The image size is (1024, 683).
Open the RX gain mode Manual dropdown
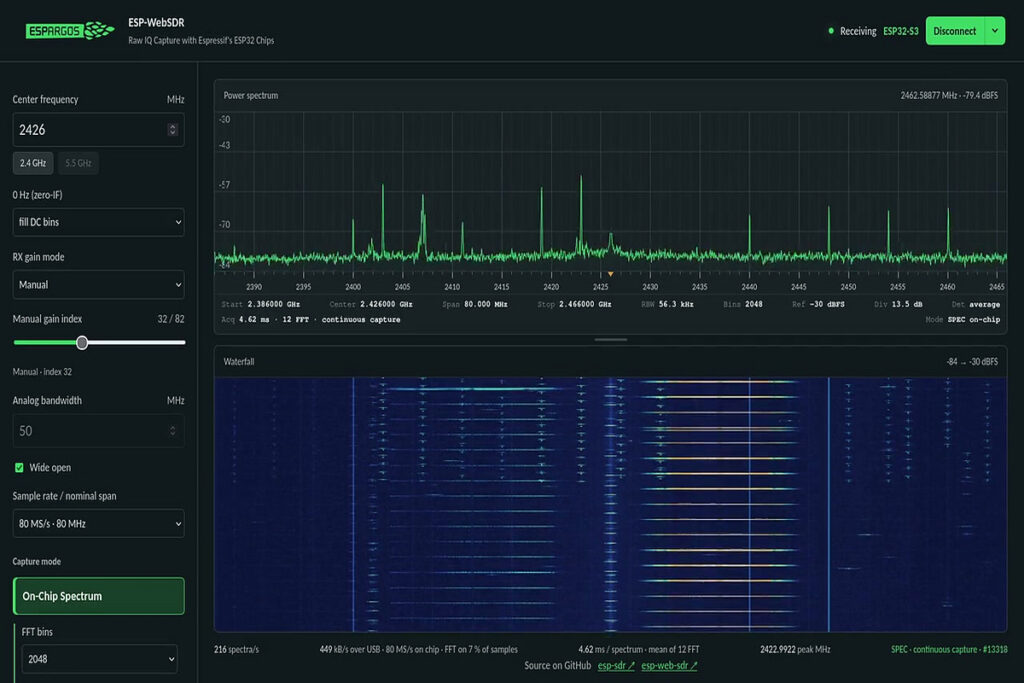98,285
